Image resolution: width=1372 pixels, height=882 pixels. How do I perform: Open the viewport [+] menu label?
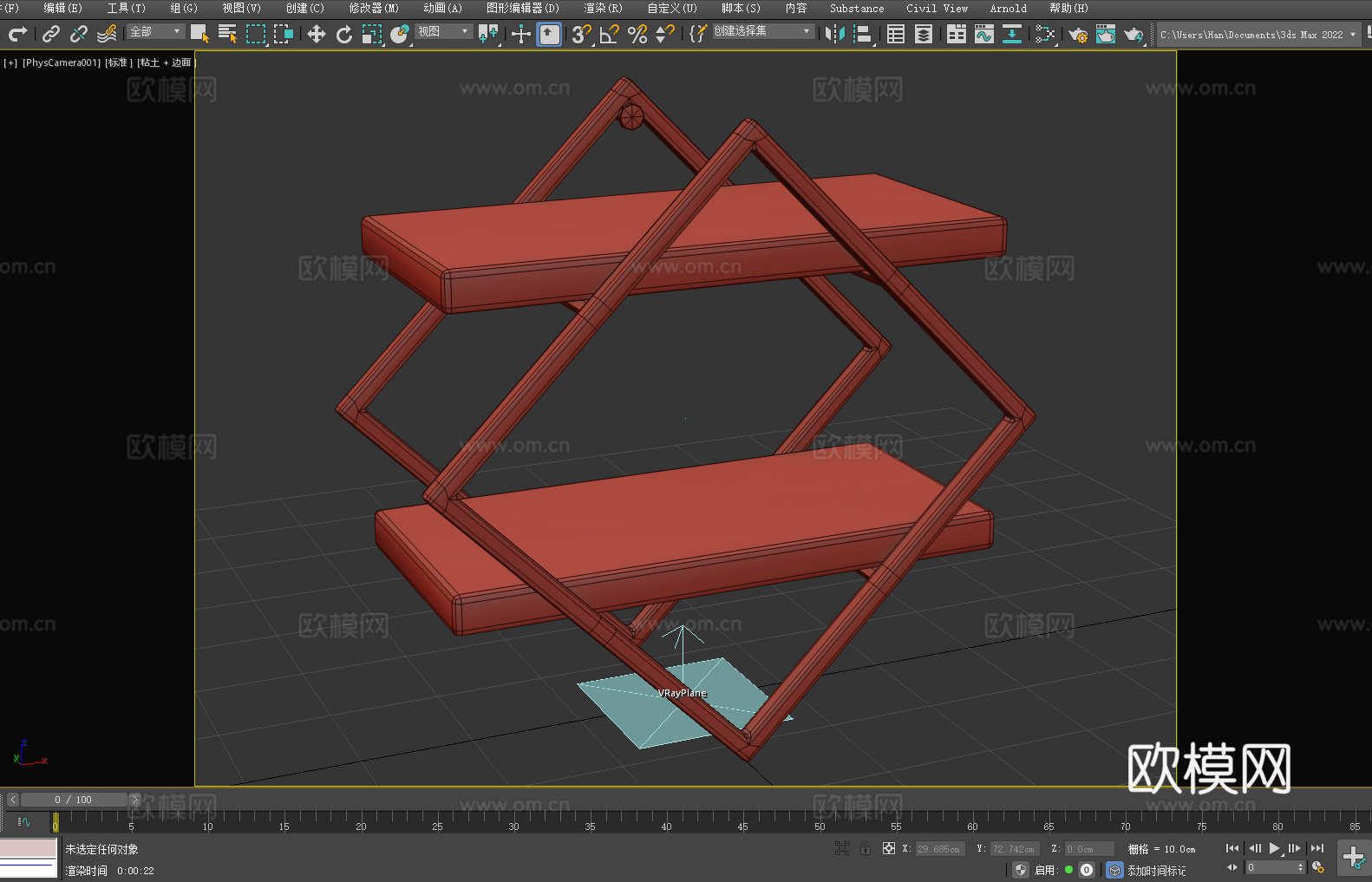pyautogui.click(x=10, y=62)
